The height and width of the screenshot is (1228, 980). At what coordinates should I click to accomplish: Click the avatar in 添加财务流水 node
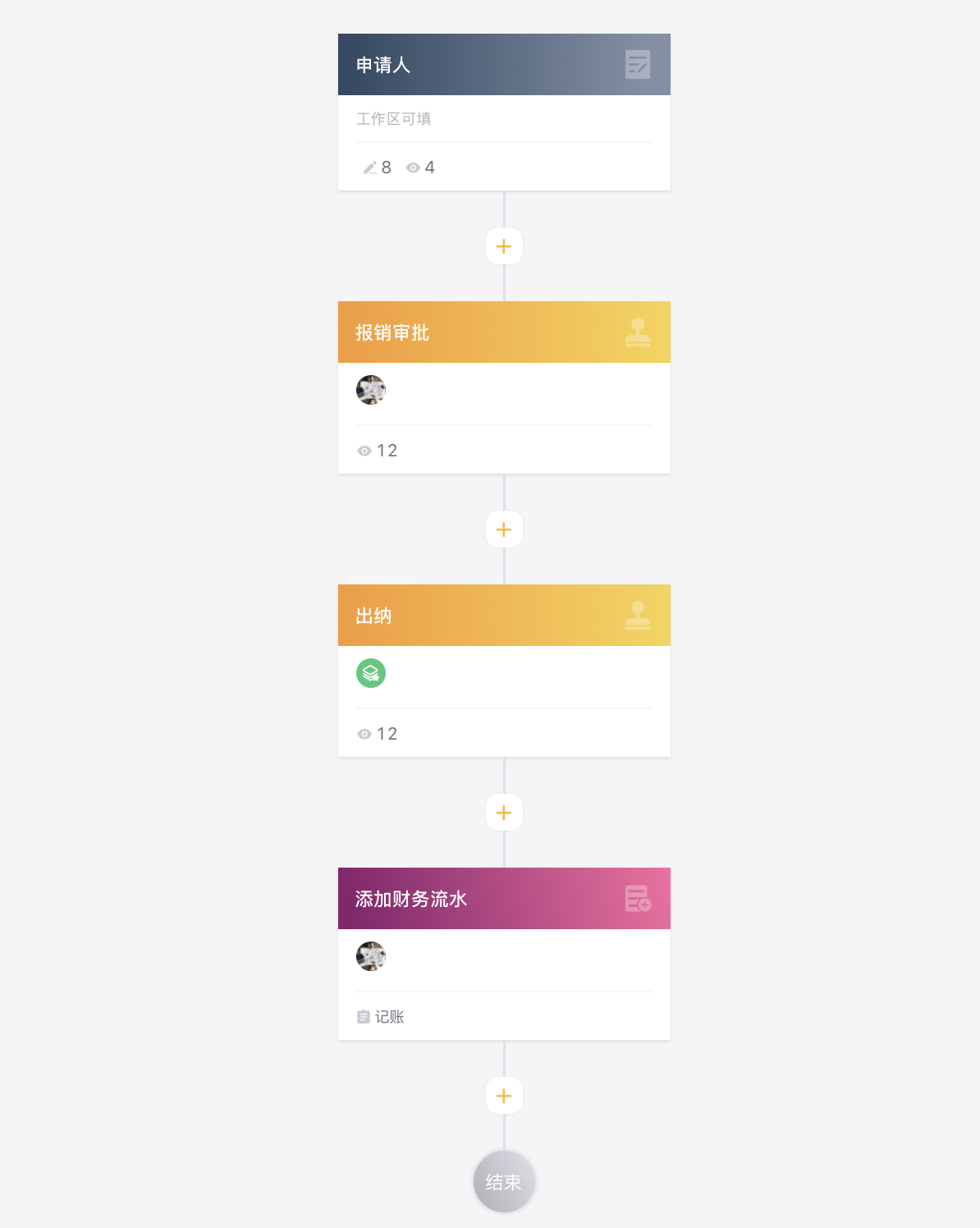(x=371, y=956)
